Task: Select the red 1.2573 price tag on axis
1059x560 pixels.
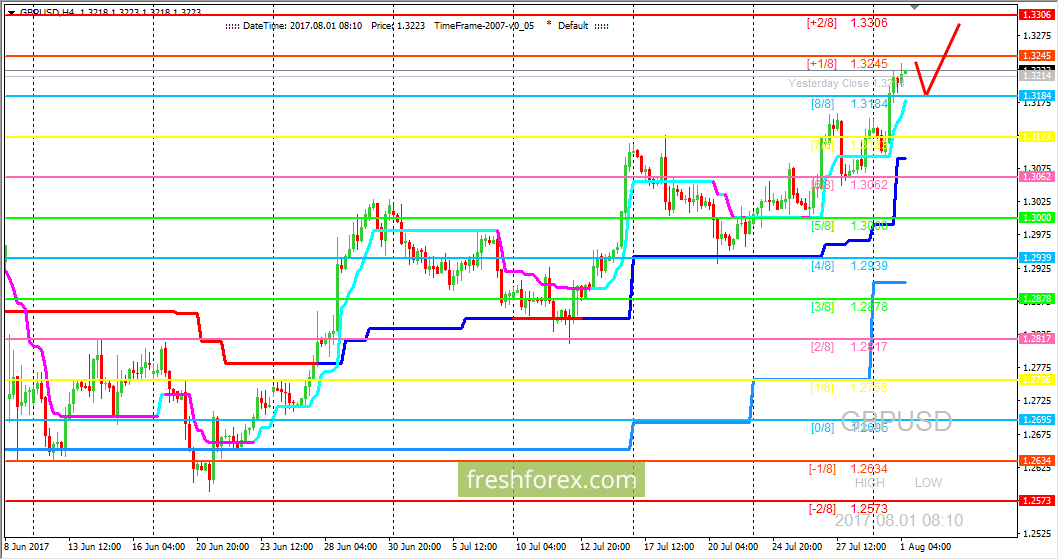Action: coord(1036,501)
